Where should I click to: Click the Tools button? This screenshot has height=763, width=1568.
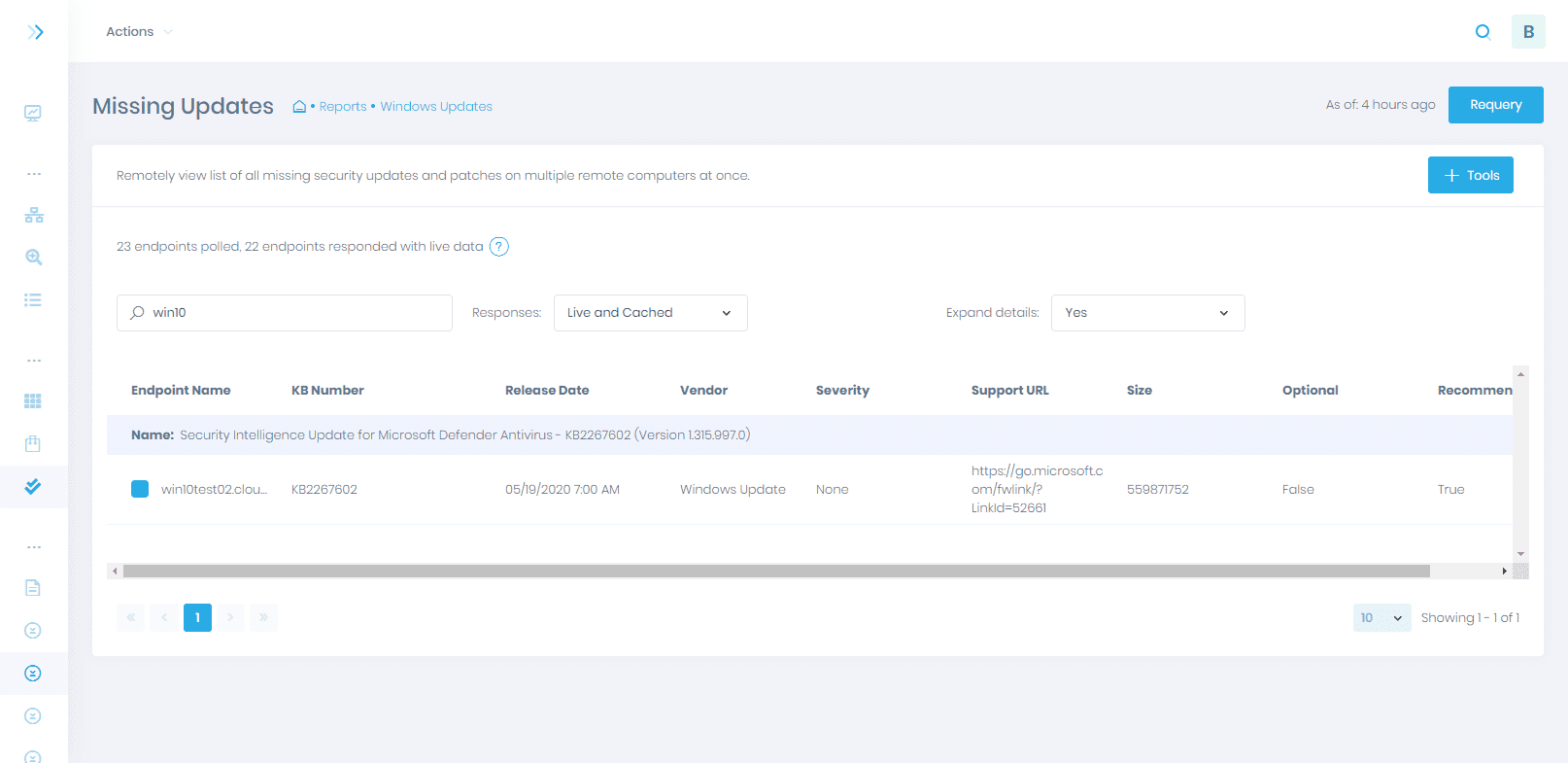click(x=1470, y=176)
